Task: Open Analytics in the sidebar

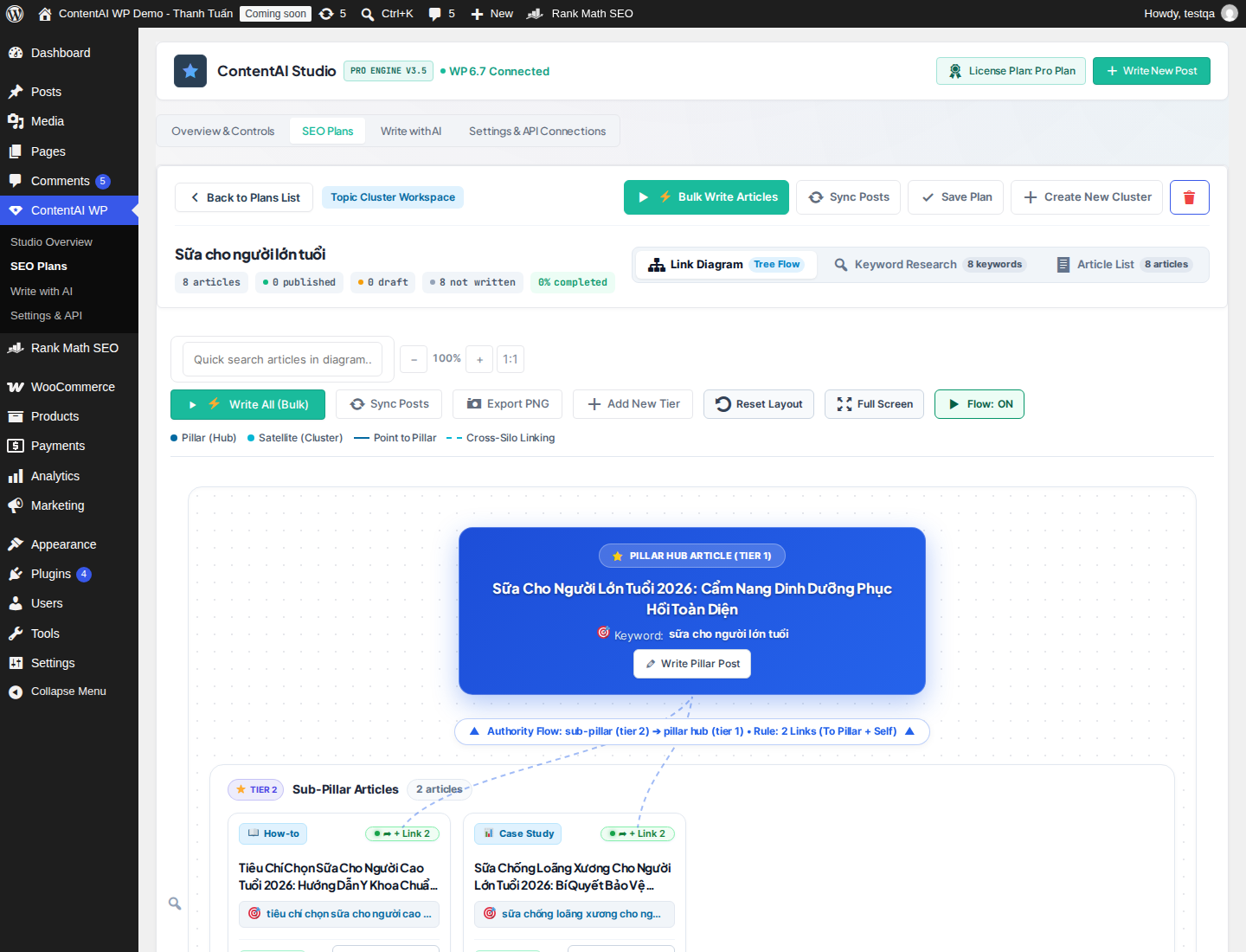Action: coord(69,476)
